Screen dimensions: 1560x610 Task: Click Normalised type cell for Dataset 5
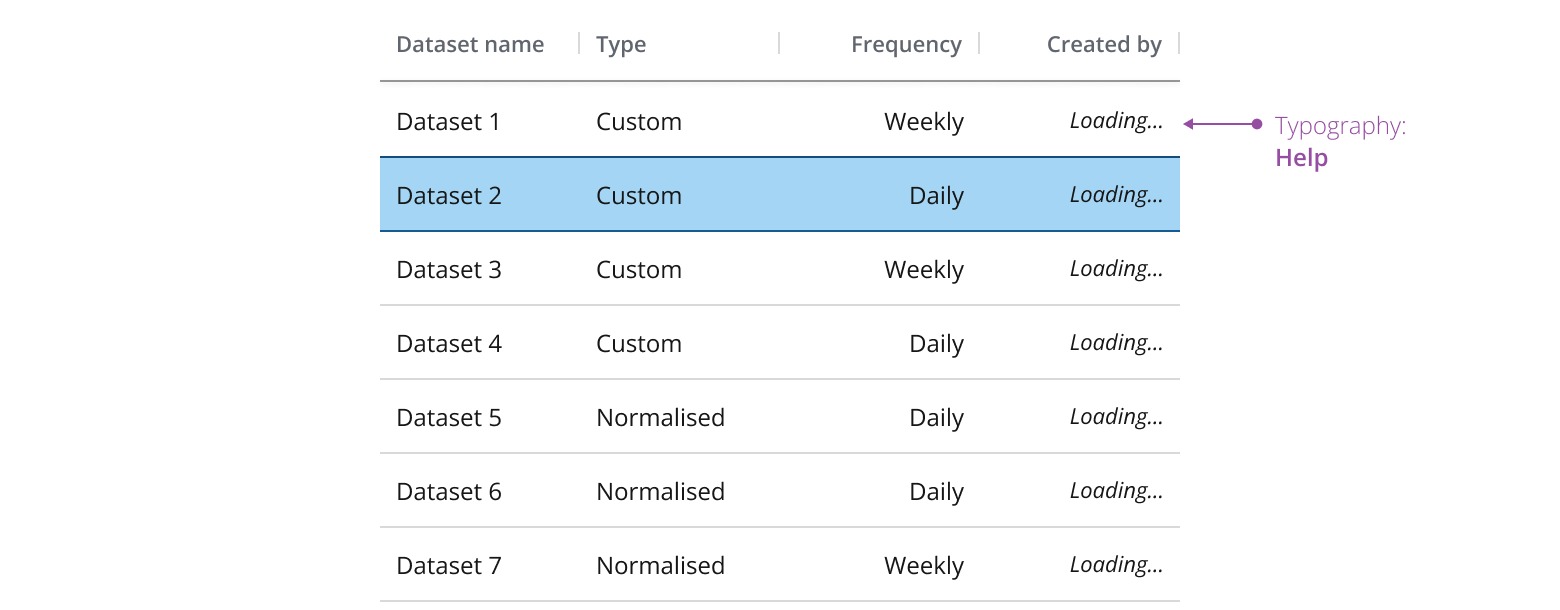pos(660,417)
